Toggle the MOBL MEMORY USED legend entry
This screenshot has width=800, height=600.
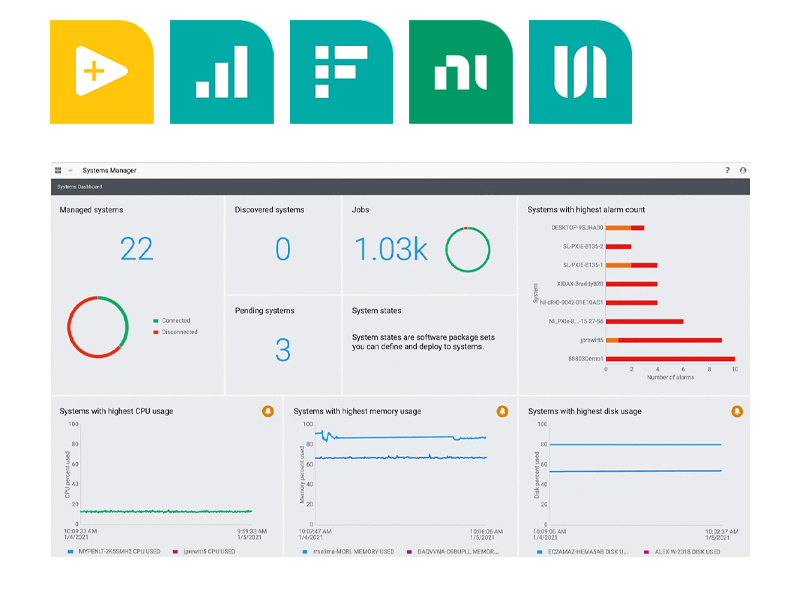coord(348,552)
